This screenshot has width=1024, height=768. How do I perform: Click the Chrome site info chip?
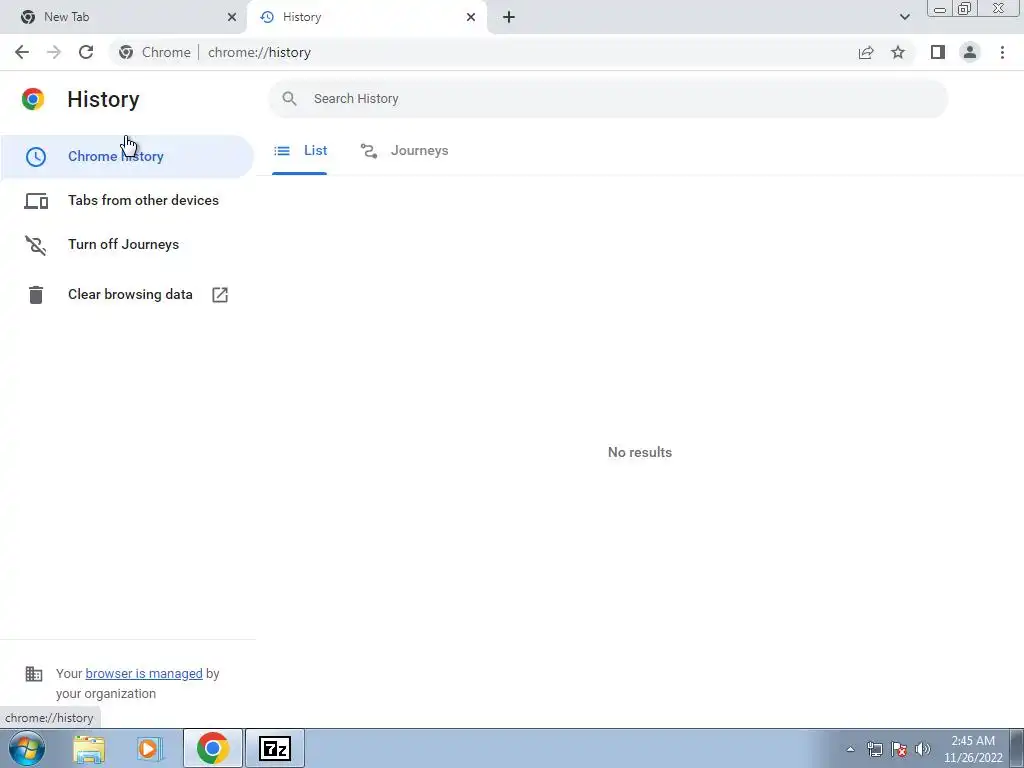tap(155, 52)
